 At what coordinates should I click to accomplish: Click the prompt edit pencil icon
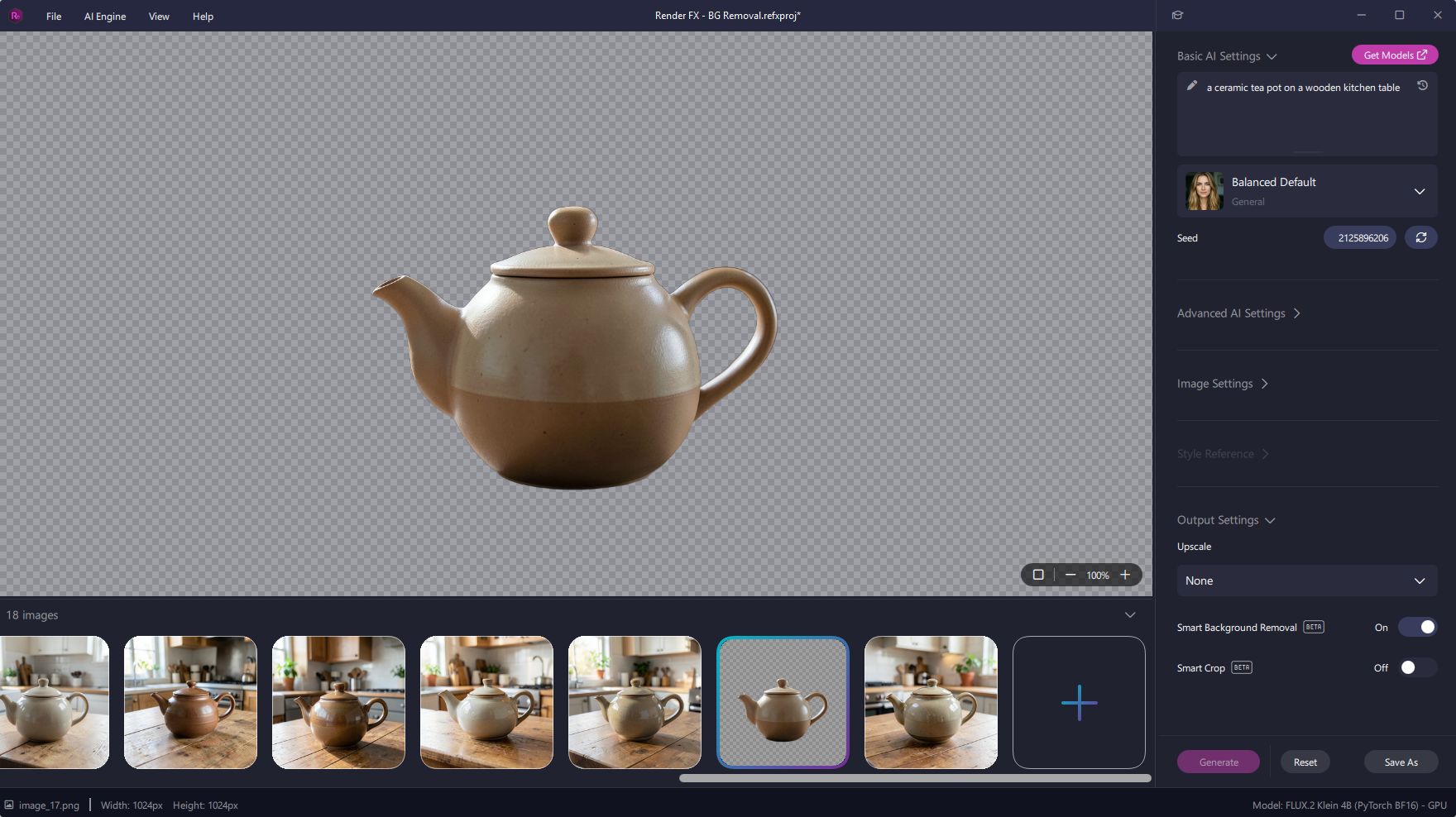point(1192,86)
